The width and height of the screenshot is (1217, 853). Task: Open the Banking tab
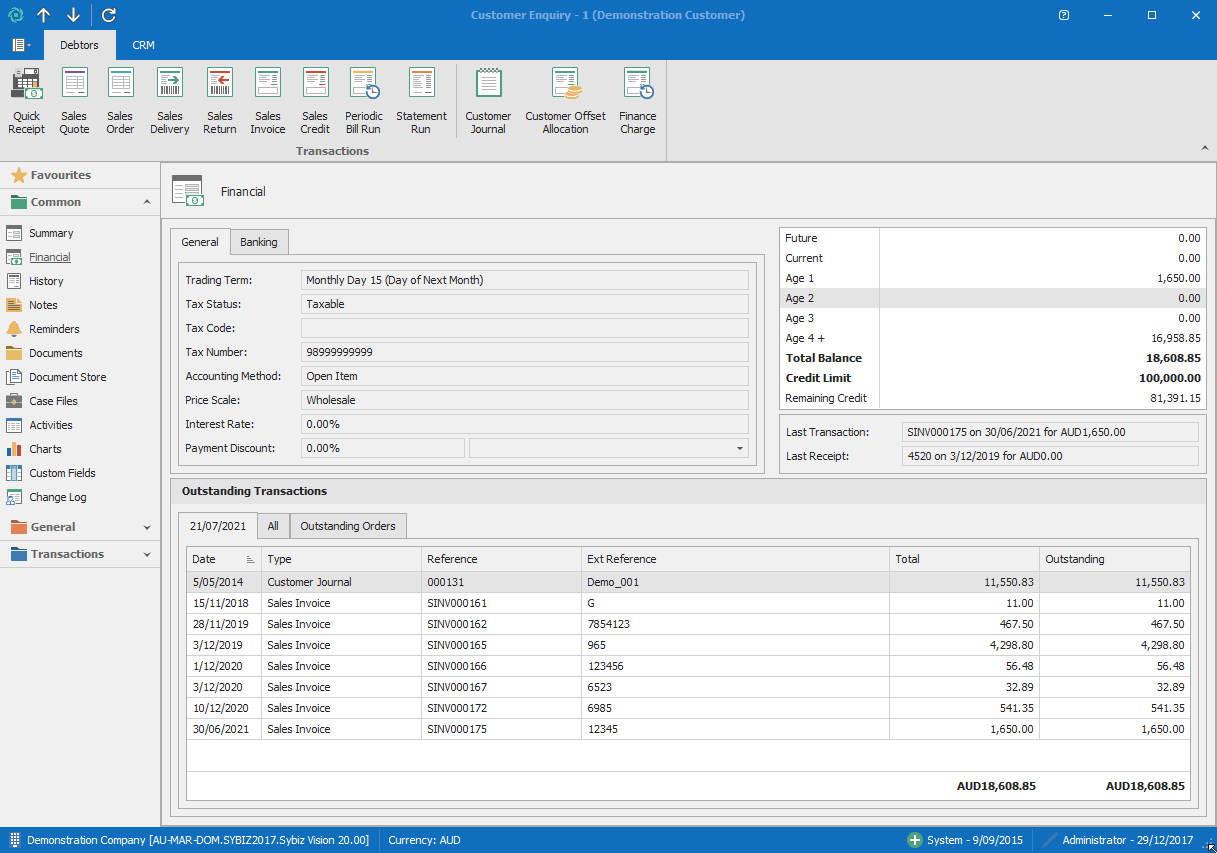259,242
